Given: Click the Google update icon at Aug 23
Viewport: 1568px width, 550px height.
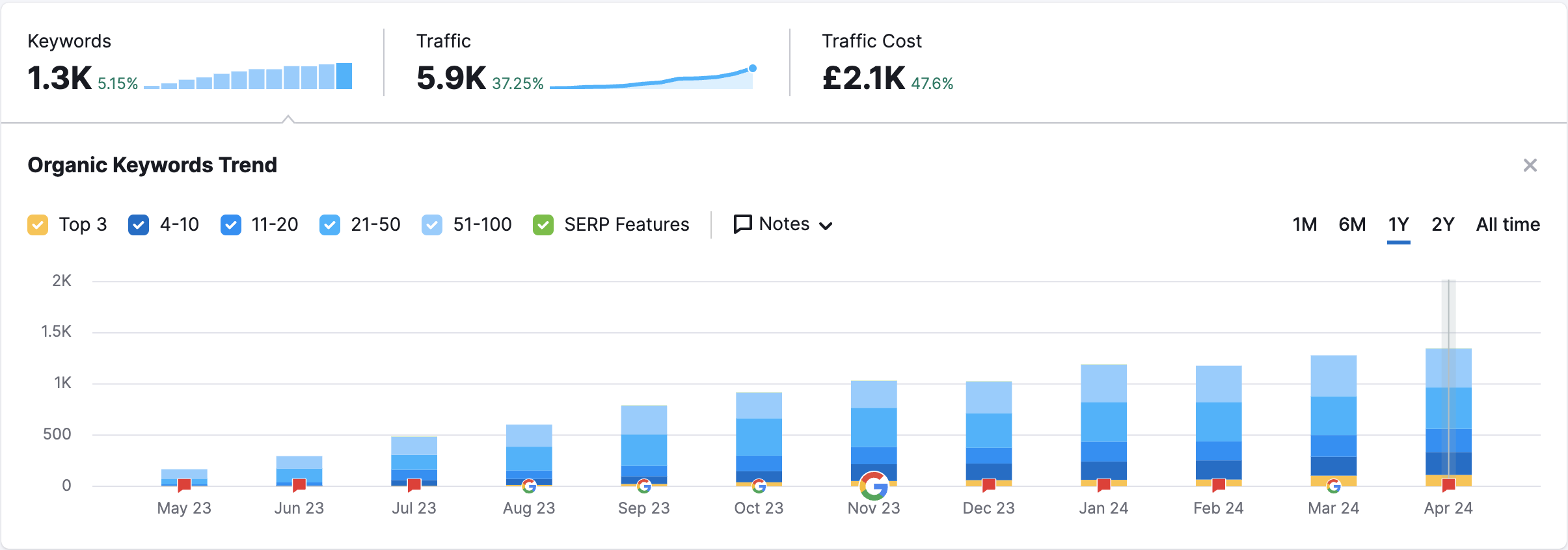Looking at the screenshot, I should [529, 486].
